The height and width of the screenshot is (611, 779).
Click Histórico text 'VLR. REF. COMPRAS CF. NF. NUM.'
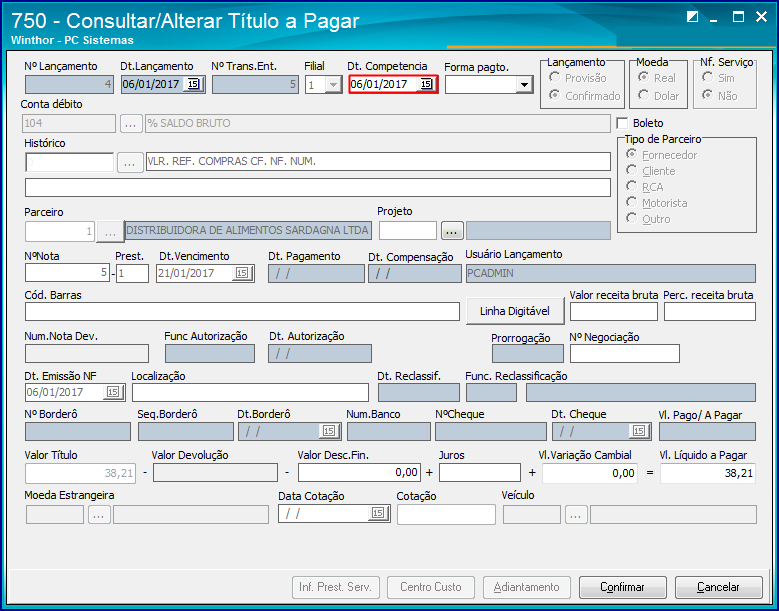coord(232,161)
